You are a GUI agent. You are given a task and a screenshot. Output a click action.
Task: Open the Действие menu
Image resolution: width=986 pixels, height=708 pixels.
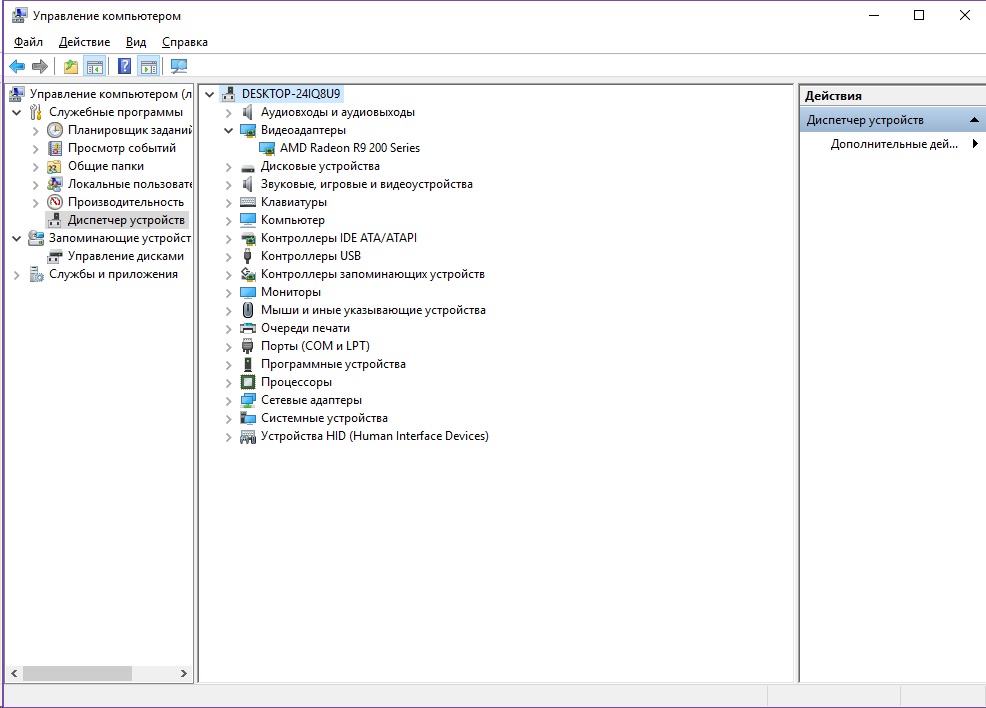tap(84, 42)
